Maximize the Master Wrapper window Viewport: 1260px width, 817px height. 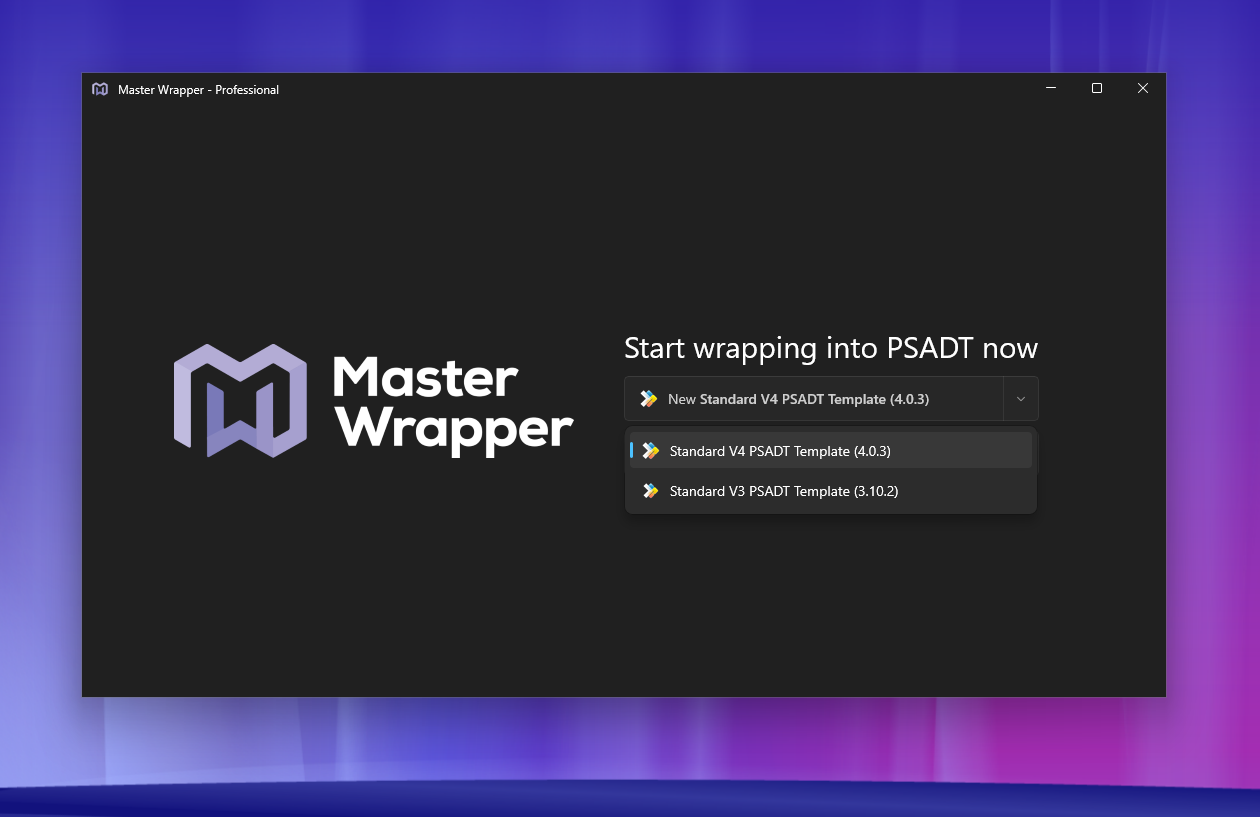(1097, 88)
